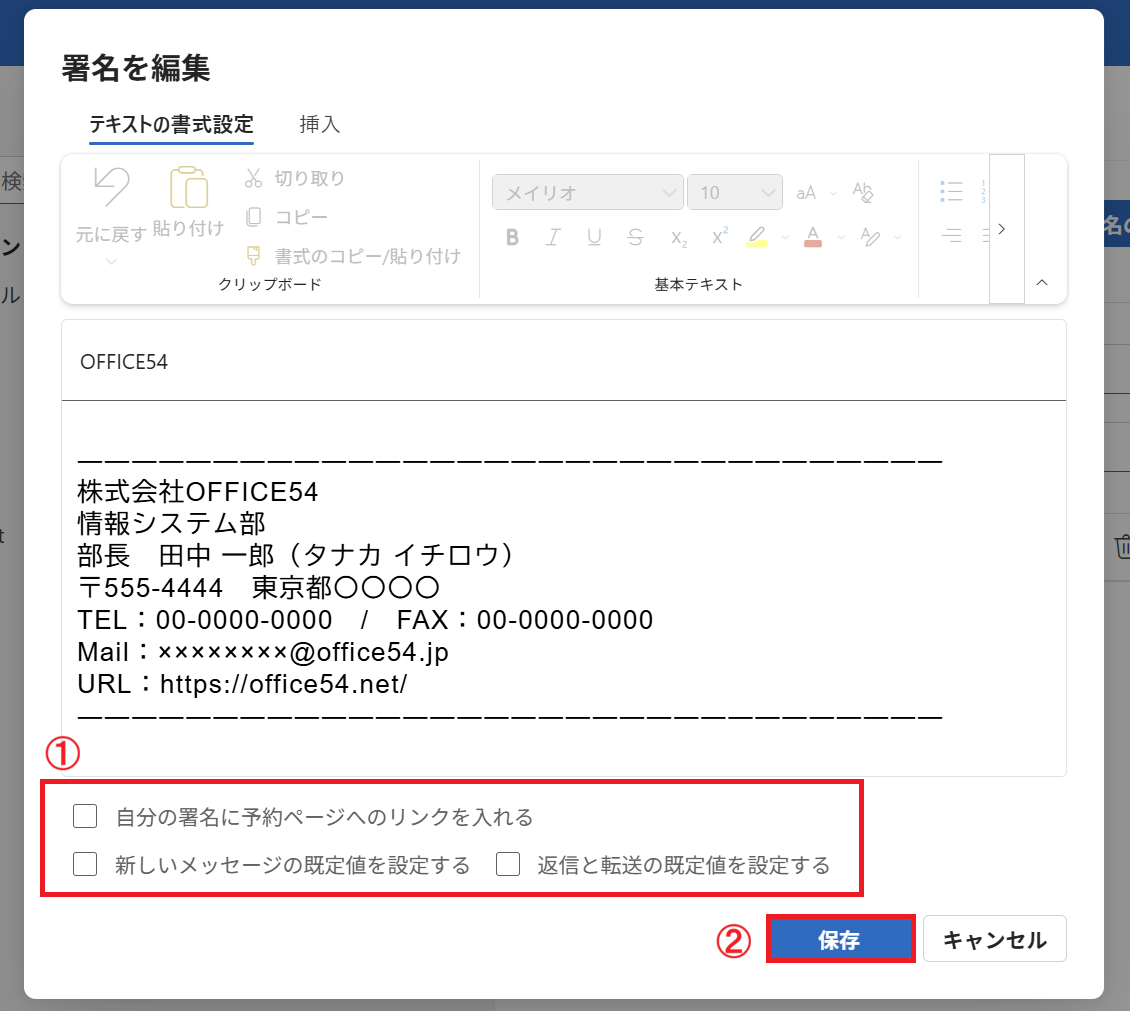This screenshot has width=1130, height=1011.
Task: Collapse the ribbon with the chevron
Action: 1042,282
